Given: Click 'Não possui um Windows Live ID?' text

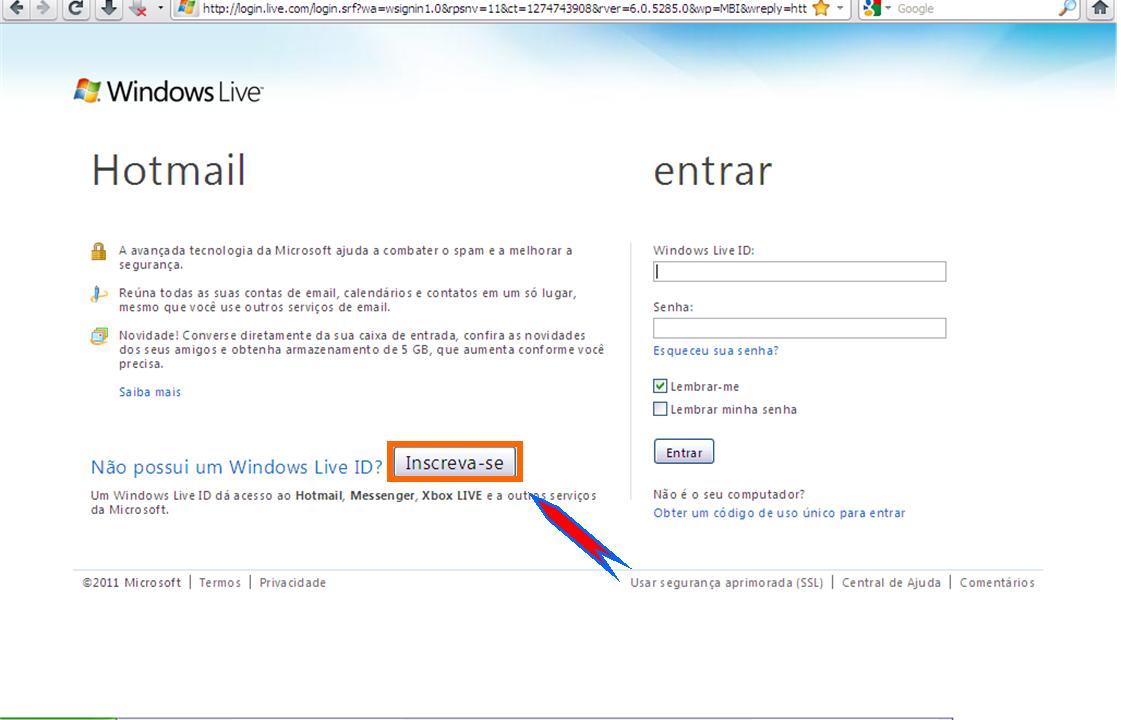Looking at the screenshot, I should 237,468.
